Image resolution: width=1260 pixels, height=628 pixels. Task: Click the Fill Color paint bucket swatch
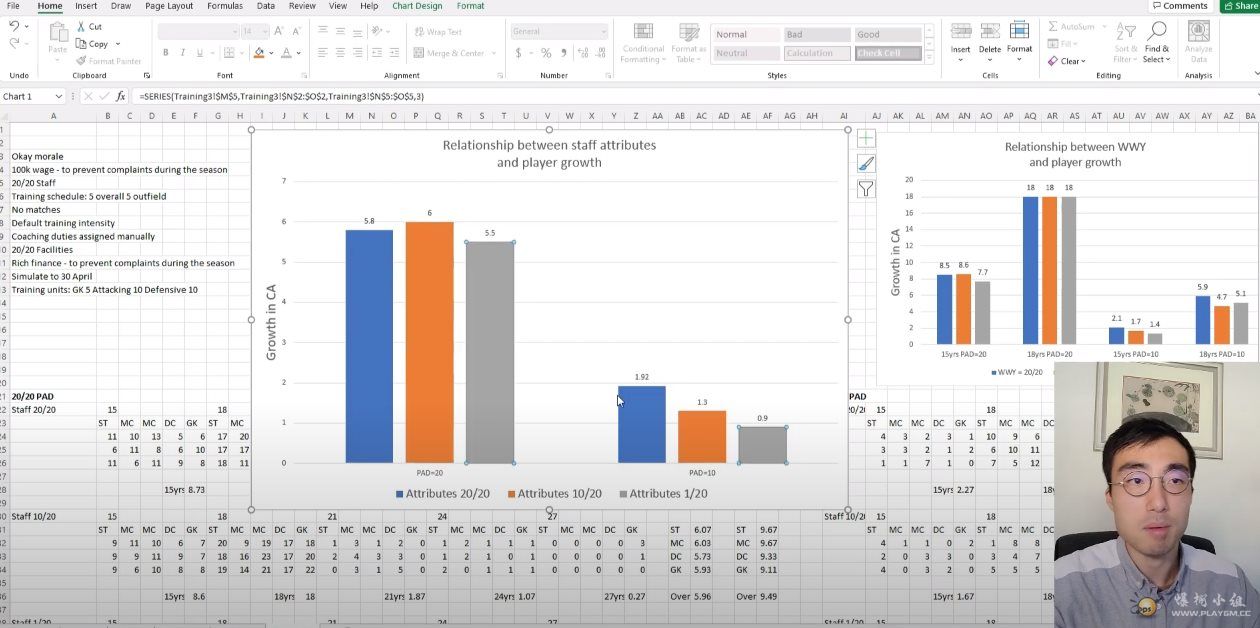259,53
